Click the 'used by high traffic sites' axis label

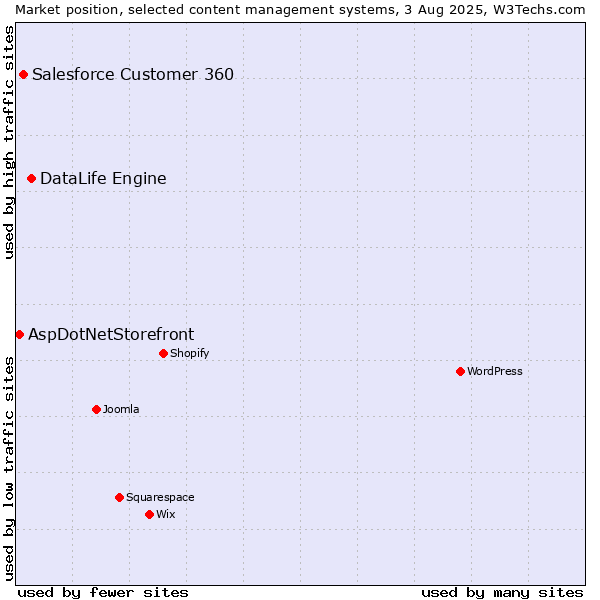click(9, 143)
